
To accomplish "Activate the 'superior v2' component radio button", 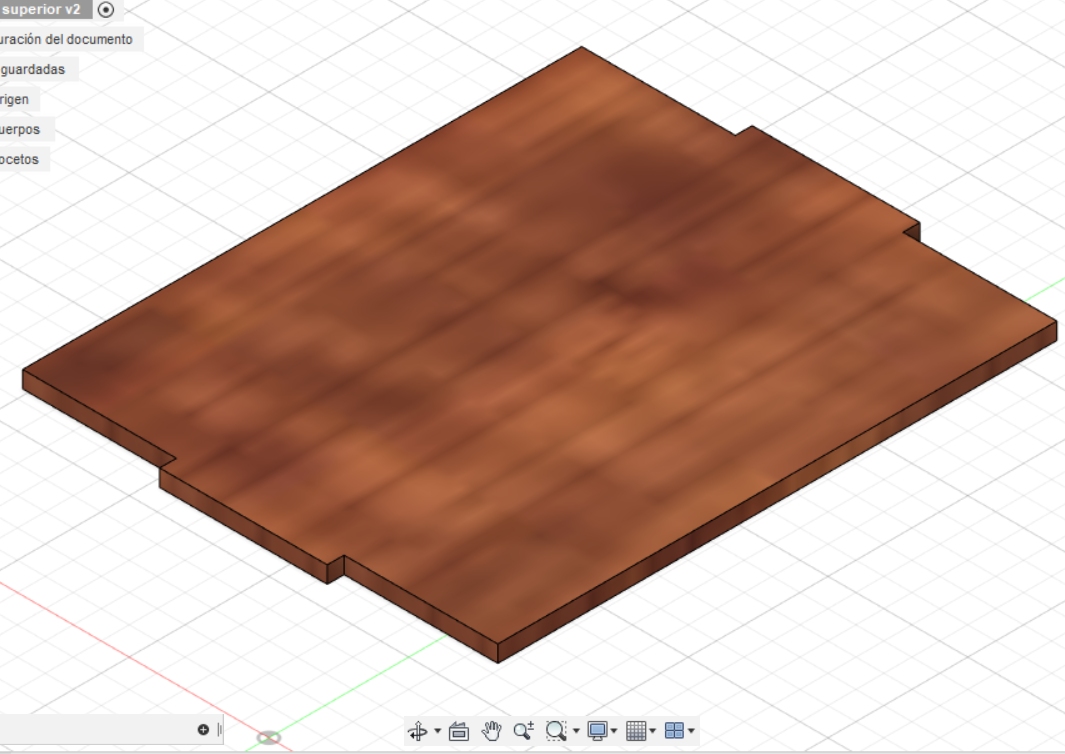I will click(105, 10).
